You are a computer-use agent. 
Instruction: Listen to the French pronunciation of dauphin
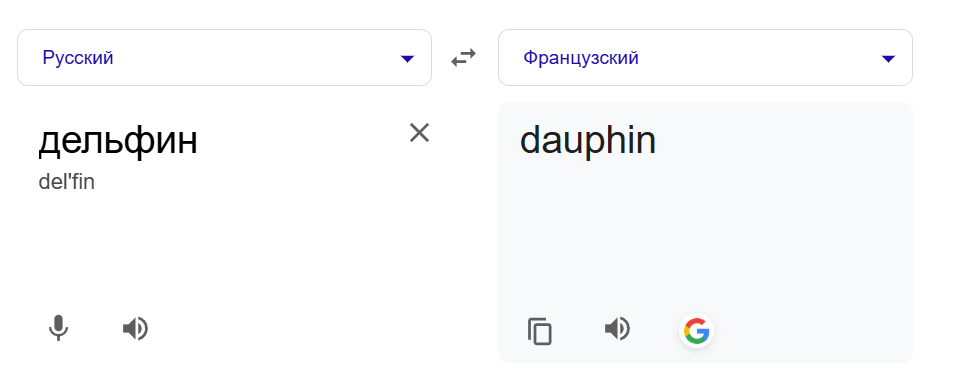pyautogui.click(x=617, y=329)
